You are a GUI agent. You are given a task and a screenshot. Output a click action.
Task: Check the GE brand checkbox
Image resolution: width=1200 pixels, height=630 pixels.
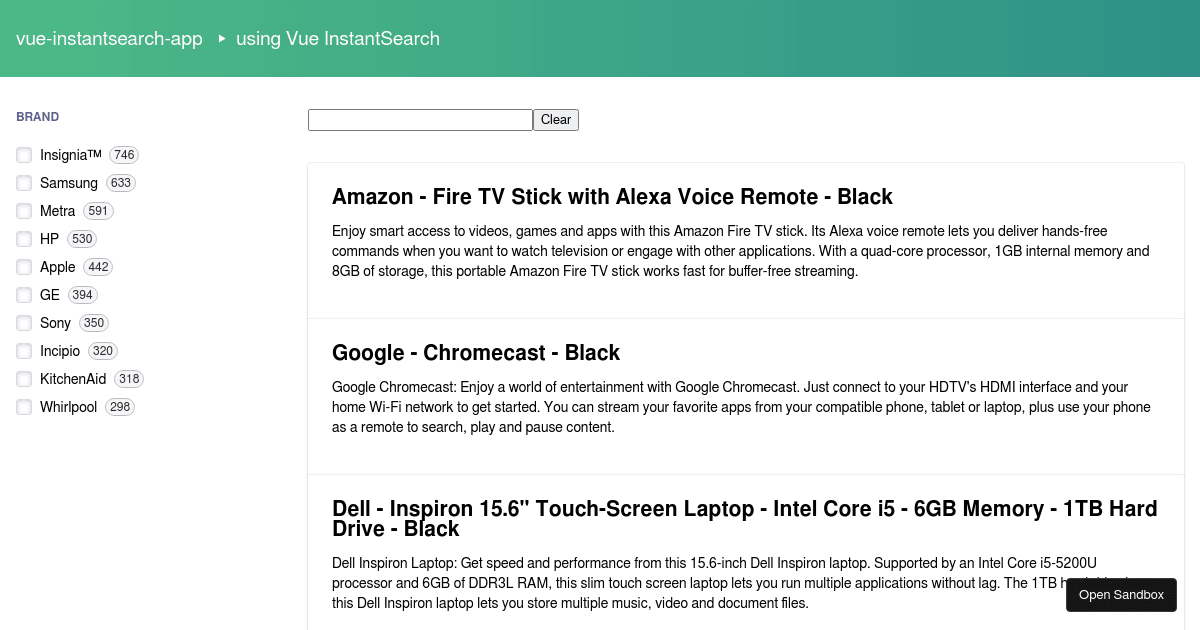pyautogui.click(x=24, y=295)
